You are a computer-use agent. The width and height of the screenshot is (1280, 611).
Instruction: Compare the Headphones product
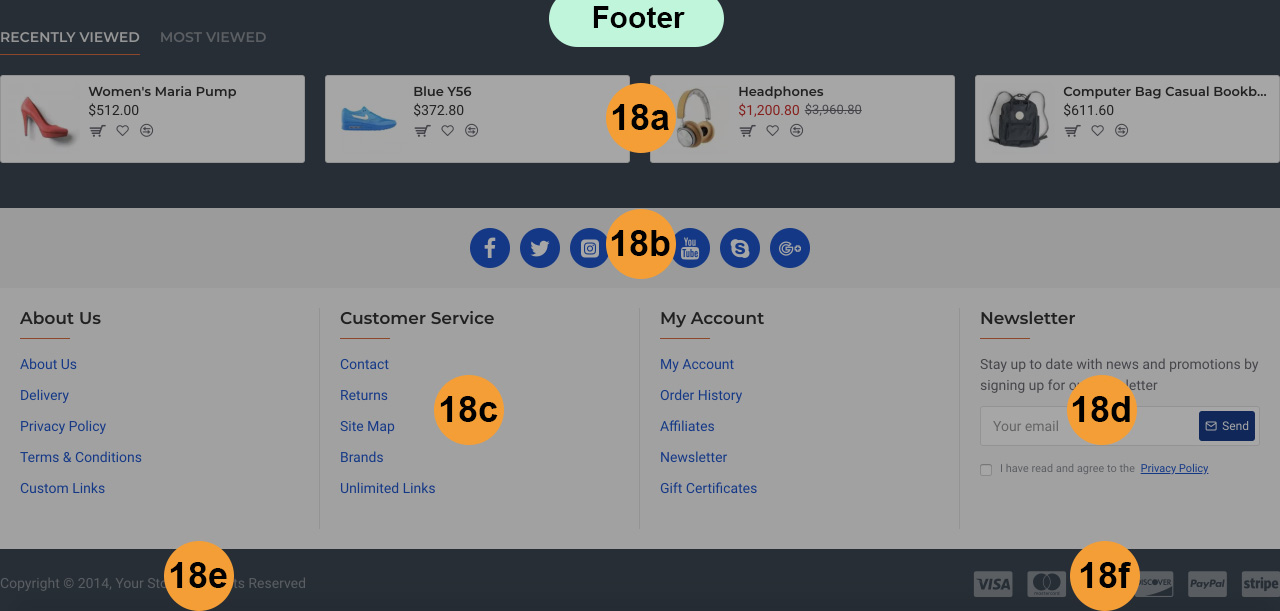click(796, 131)
